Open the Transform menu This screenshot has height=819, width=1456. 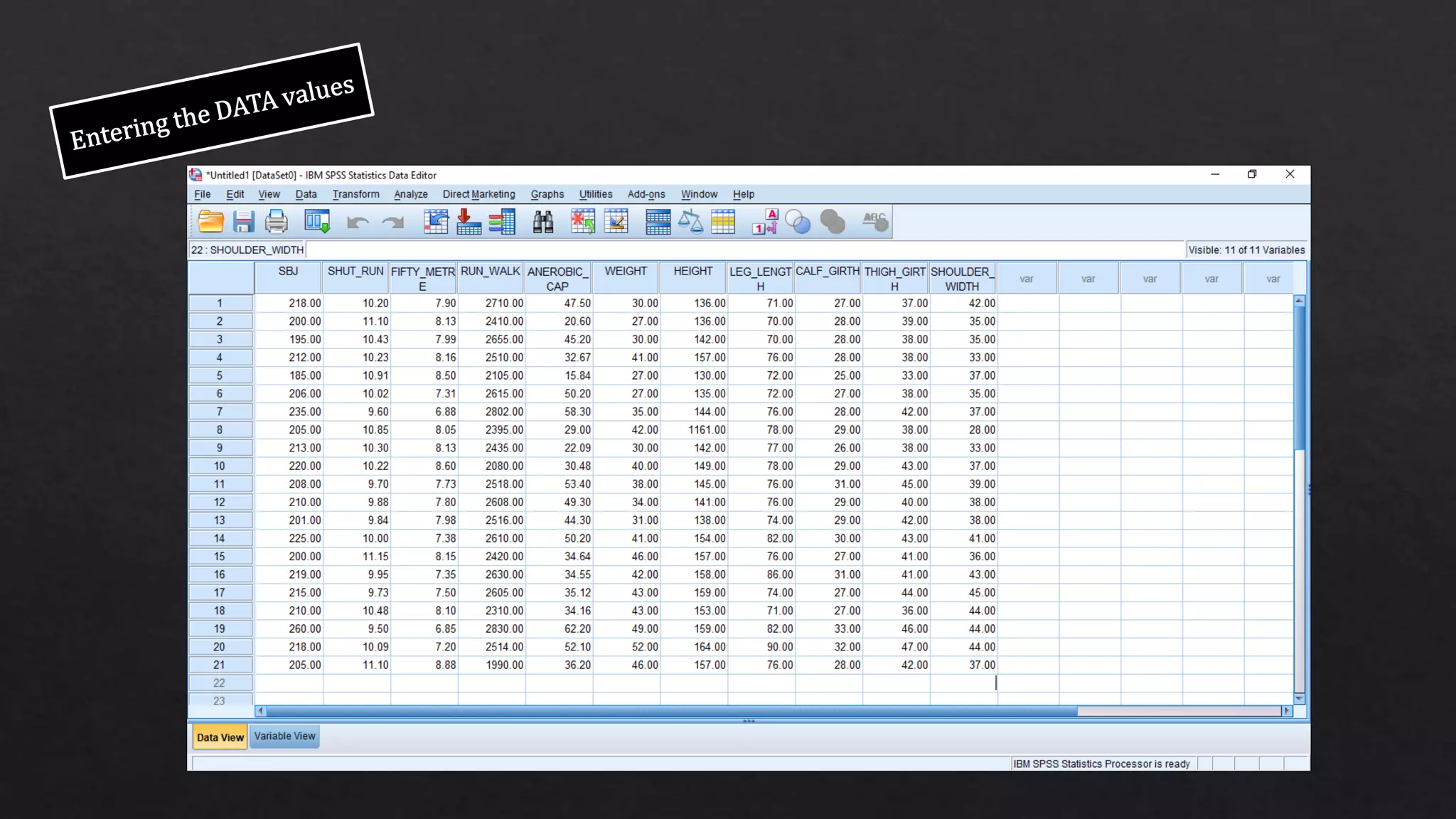(355, 194)
